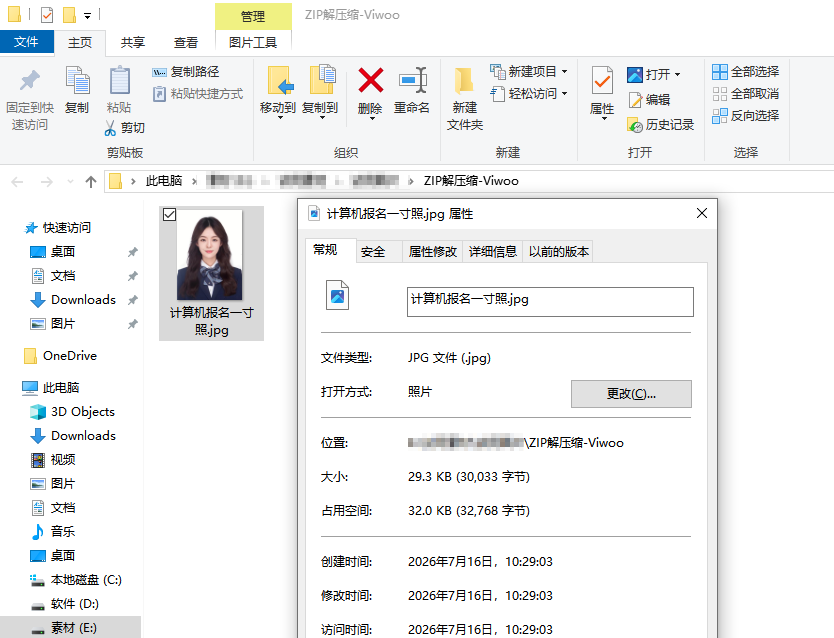The image size is (834, 638).
Task: Click ZIP解压缩-Viwoo in address bar
Action: 471,181
